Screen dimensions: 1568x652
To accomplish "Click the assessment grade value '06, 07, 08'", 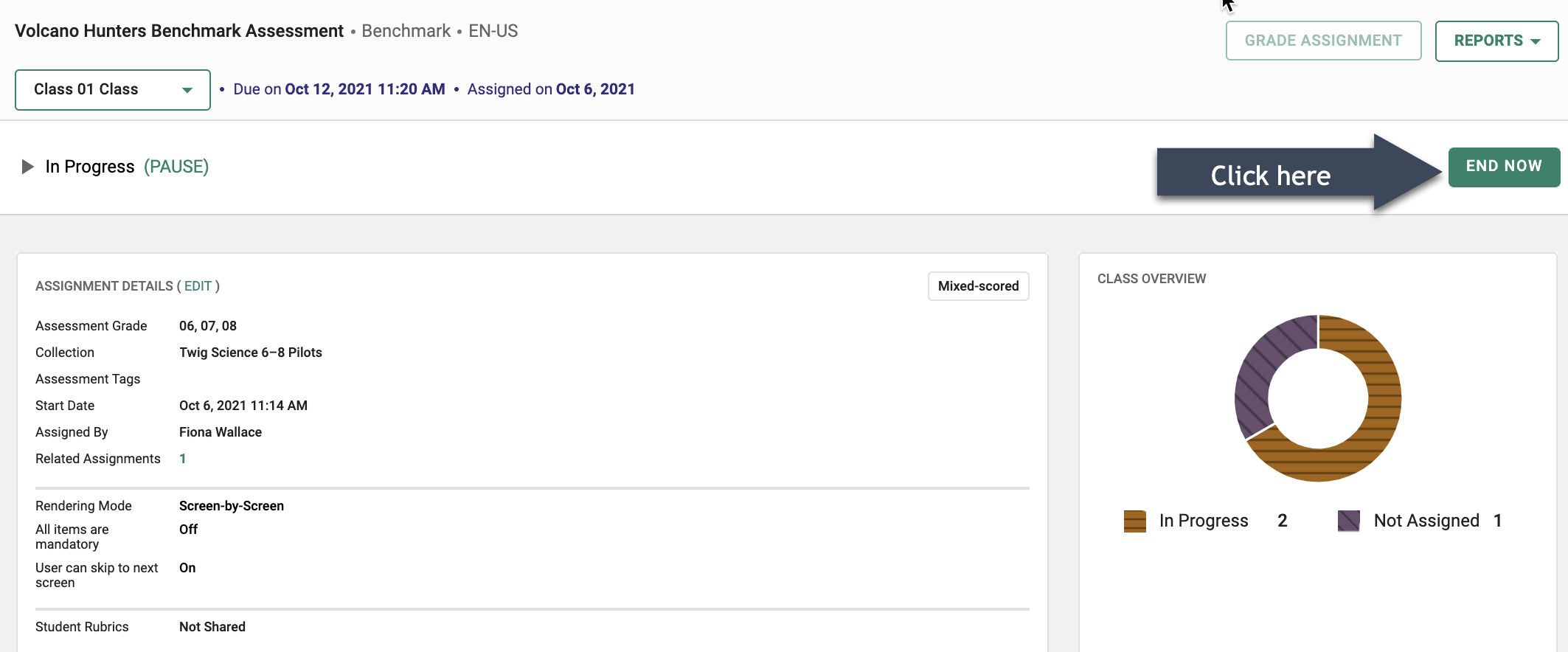I will click(x=208, y=326).
